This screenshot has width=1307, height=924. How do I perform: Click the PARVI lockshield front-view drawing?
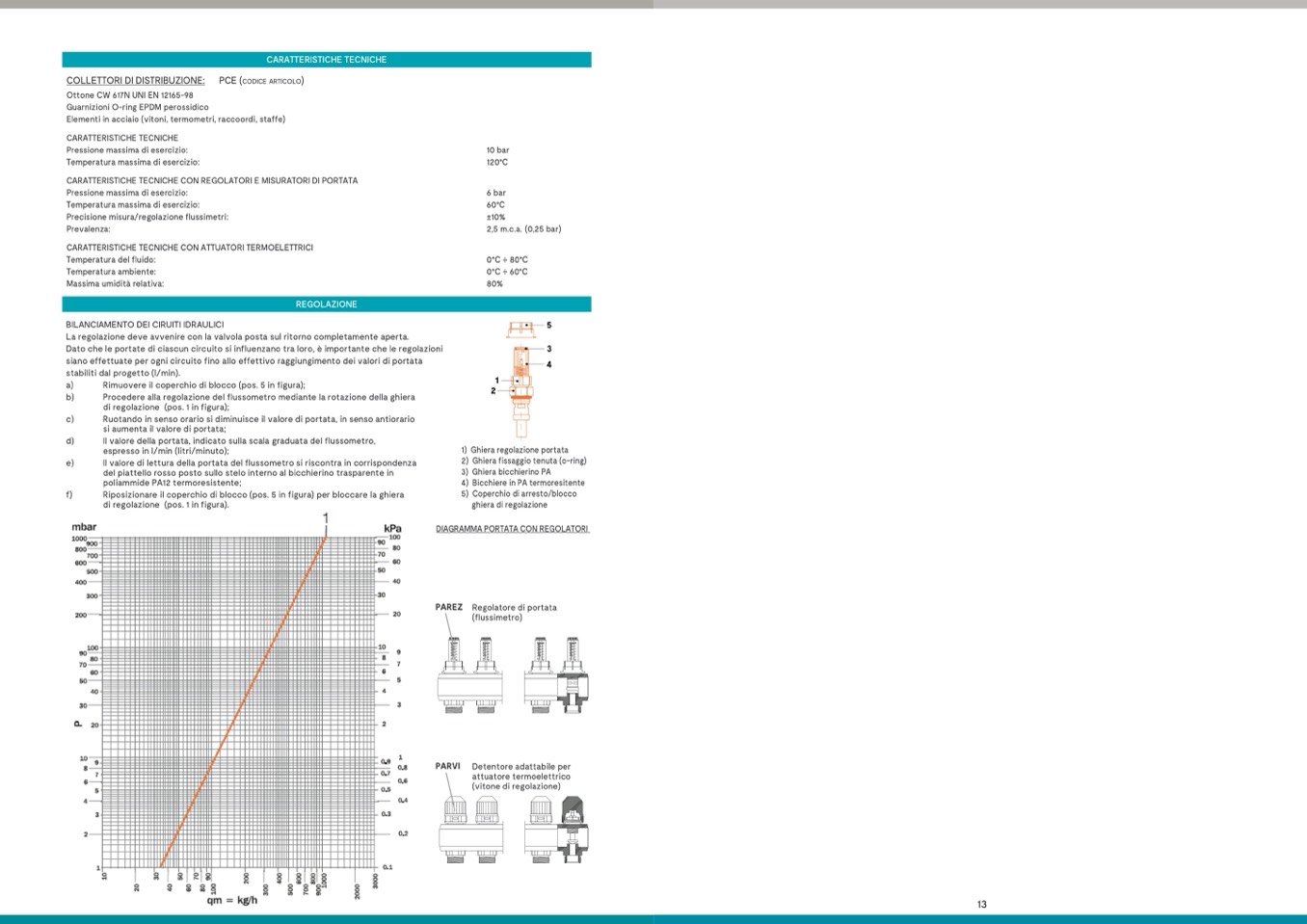coord(470,830)
